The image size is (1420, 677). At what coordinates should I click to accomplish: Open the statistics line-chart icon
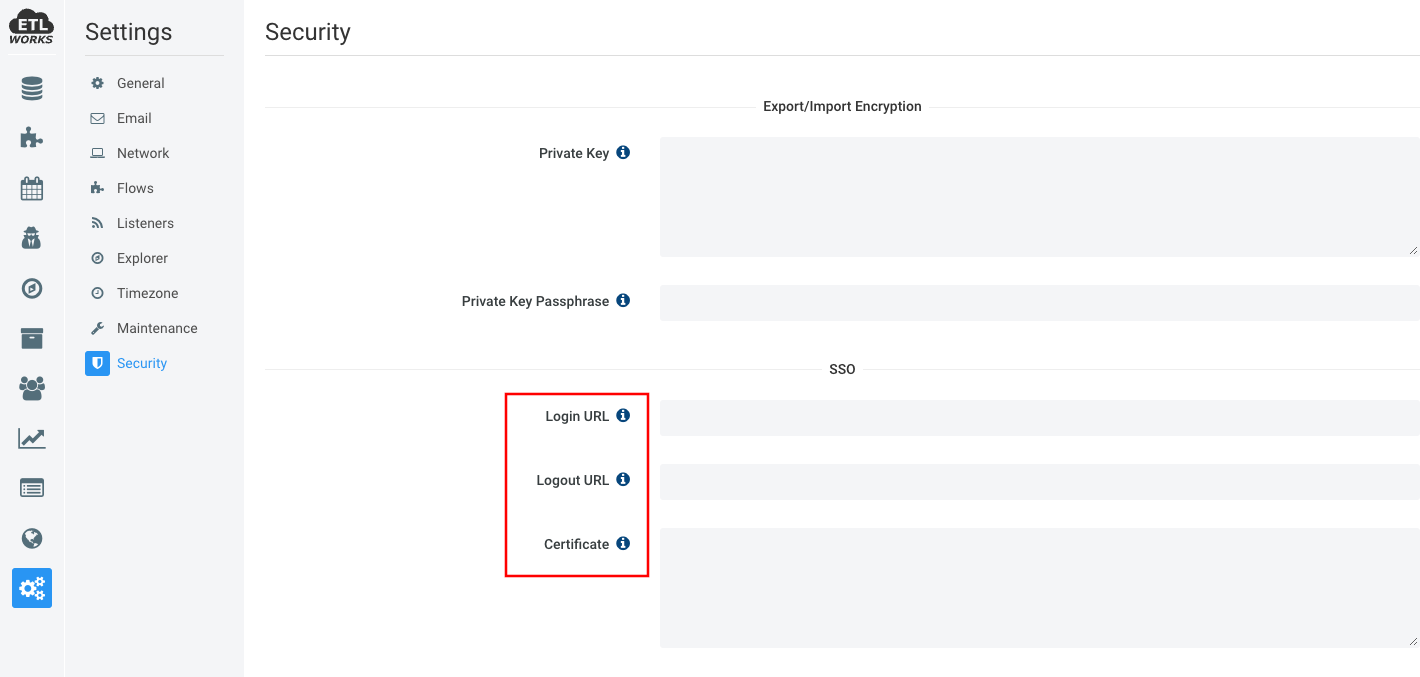point(32,438)
